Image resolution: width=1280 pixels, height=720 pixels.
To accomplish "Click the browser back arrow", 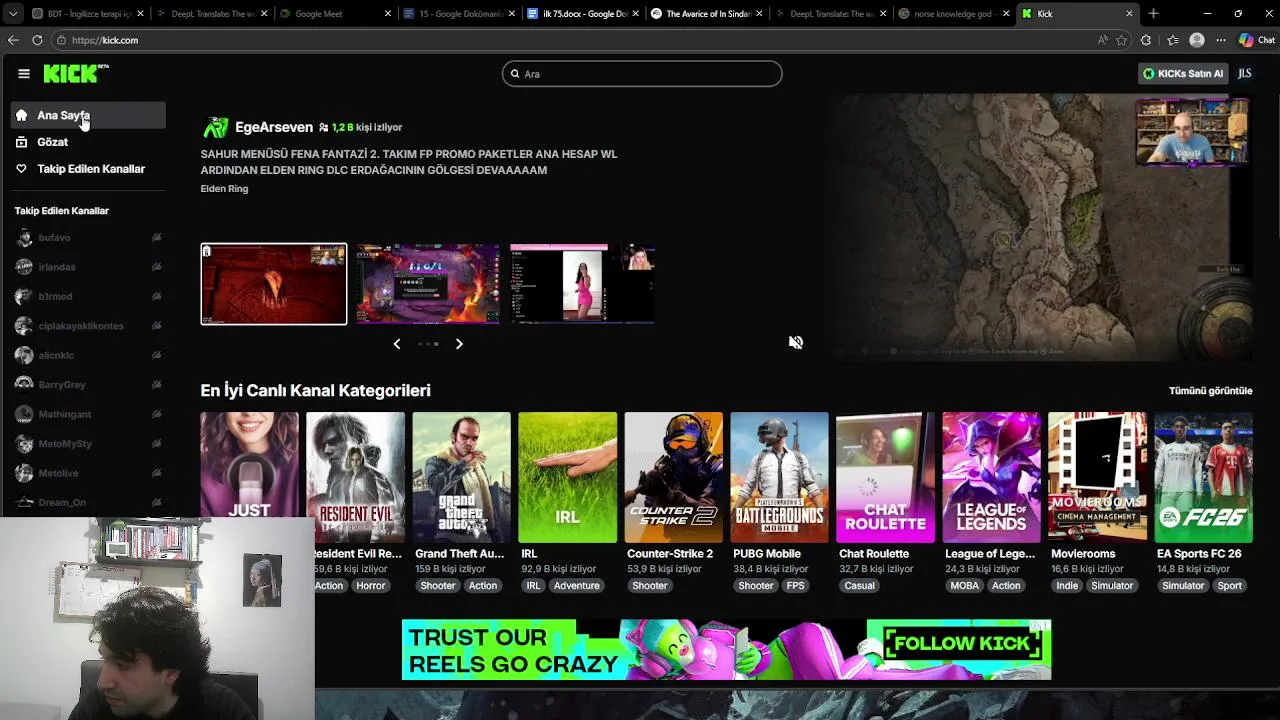I will 13,40.
